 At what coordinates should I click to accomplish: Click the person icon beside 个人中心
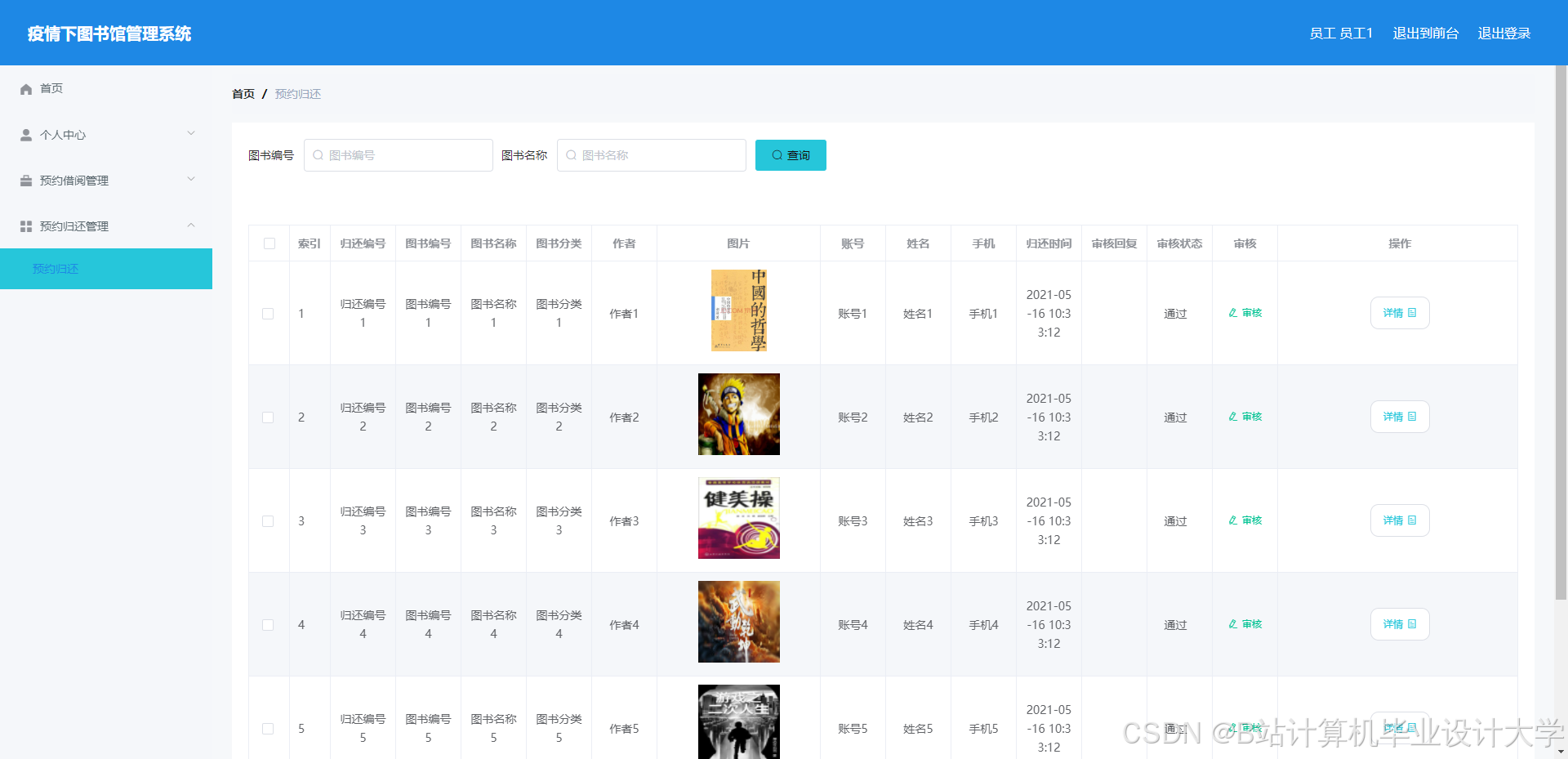coord(26,135)
